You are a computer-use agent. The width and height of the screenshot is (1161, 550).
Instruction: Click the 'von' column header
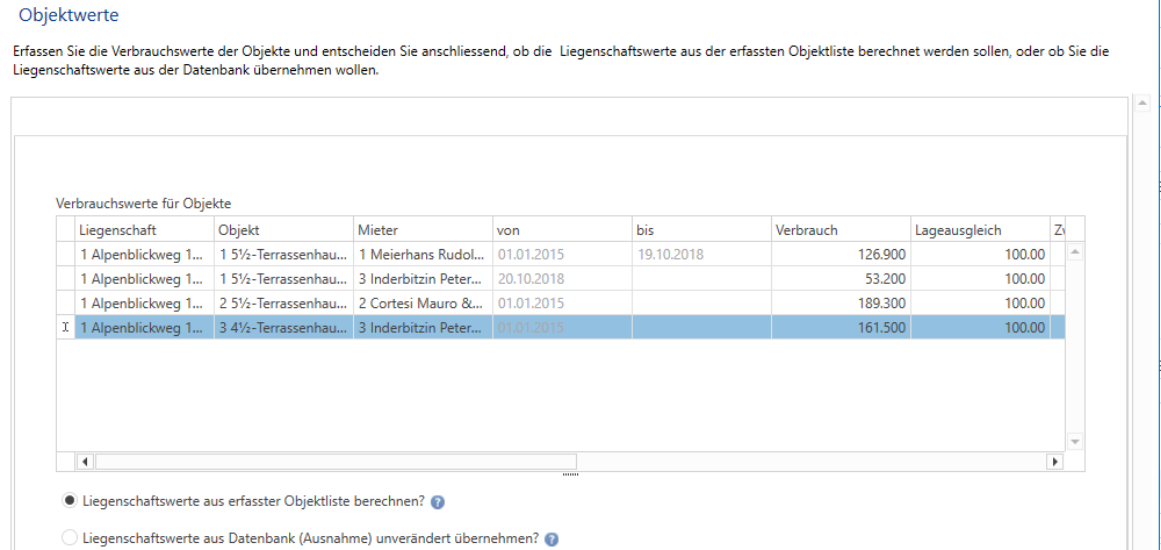pos(562,229)
